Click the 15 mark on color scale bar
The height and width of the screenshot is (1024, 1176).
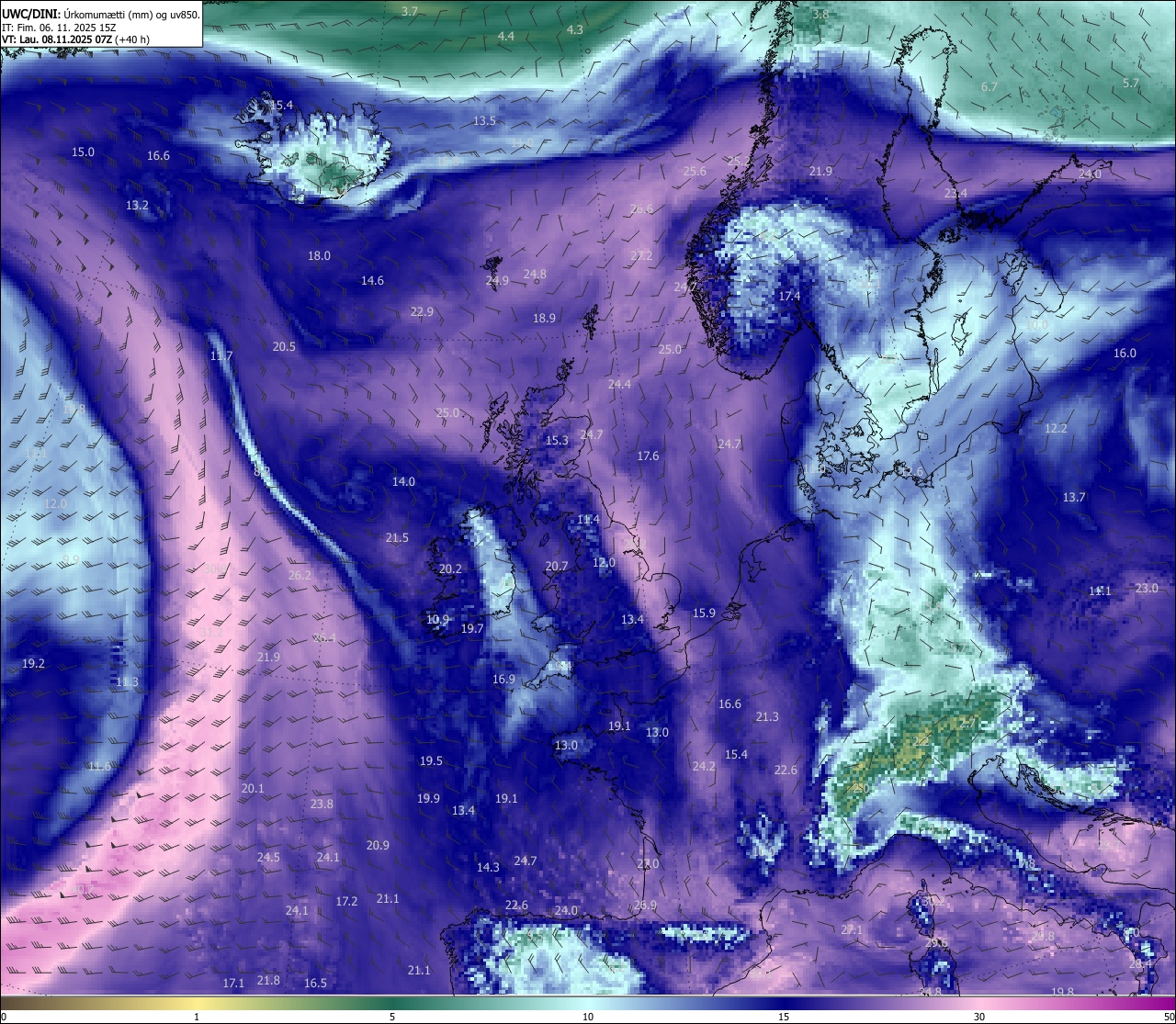pyautogui.click(x=784, y=1017)
